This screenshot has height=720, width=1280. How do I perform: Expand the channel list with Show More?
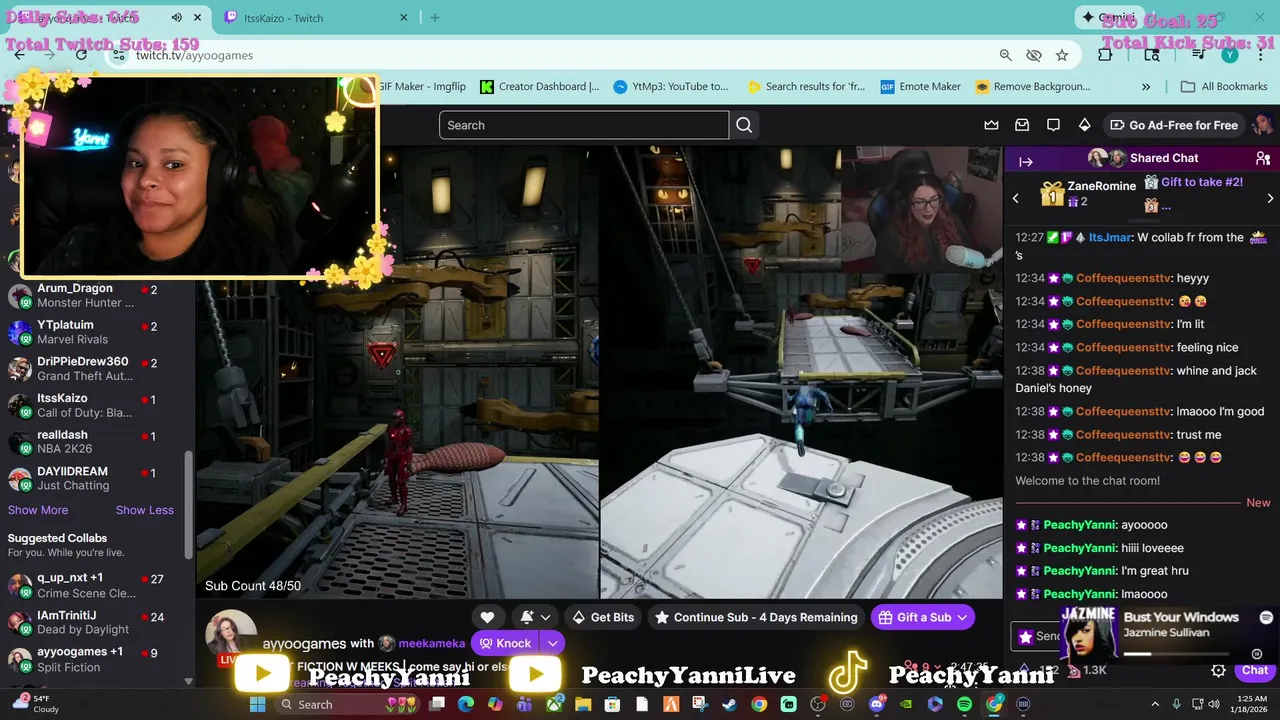[38, 510]
